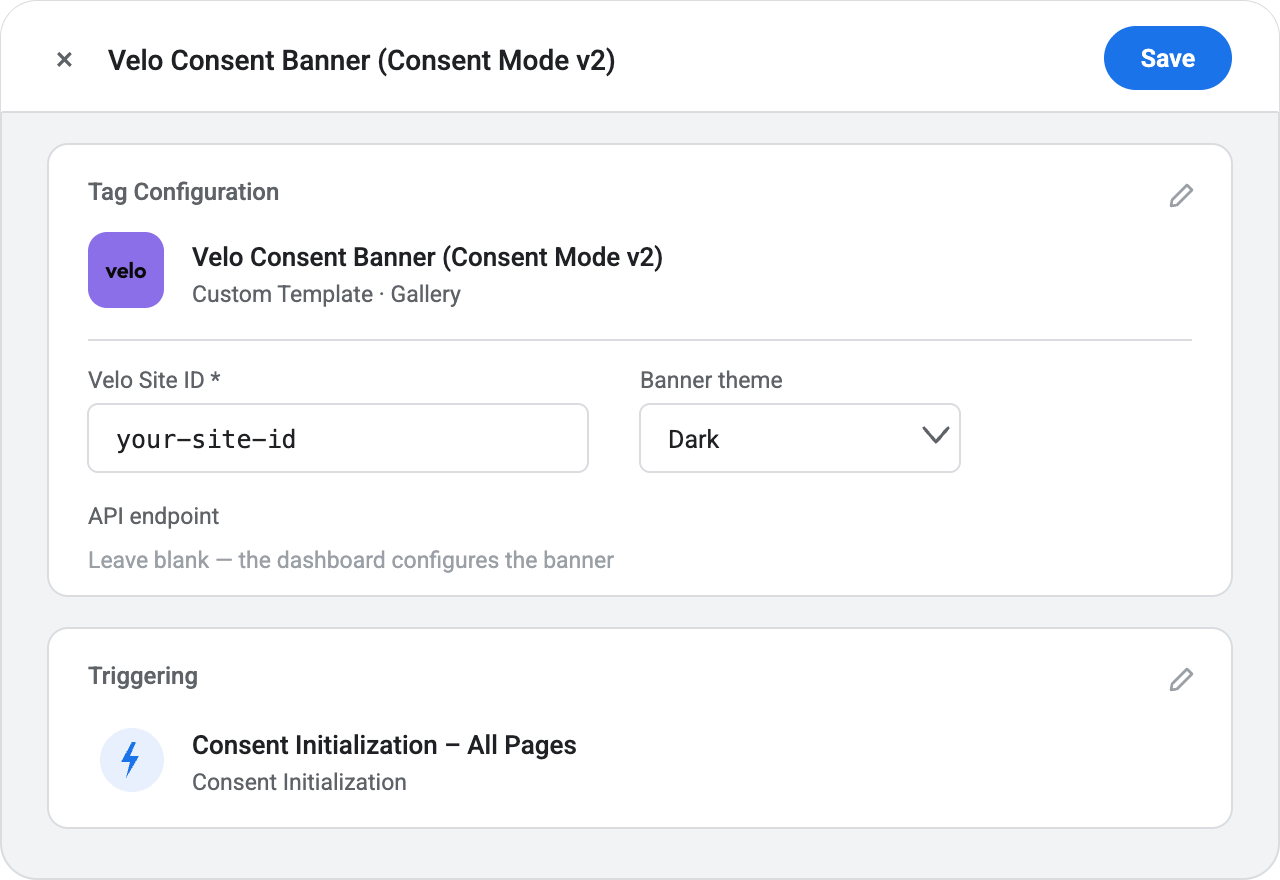
Task: Click the Tag Configuration section heading
Action: [183, 192]
